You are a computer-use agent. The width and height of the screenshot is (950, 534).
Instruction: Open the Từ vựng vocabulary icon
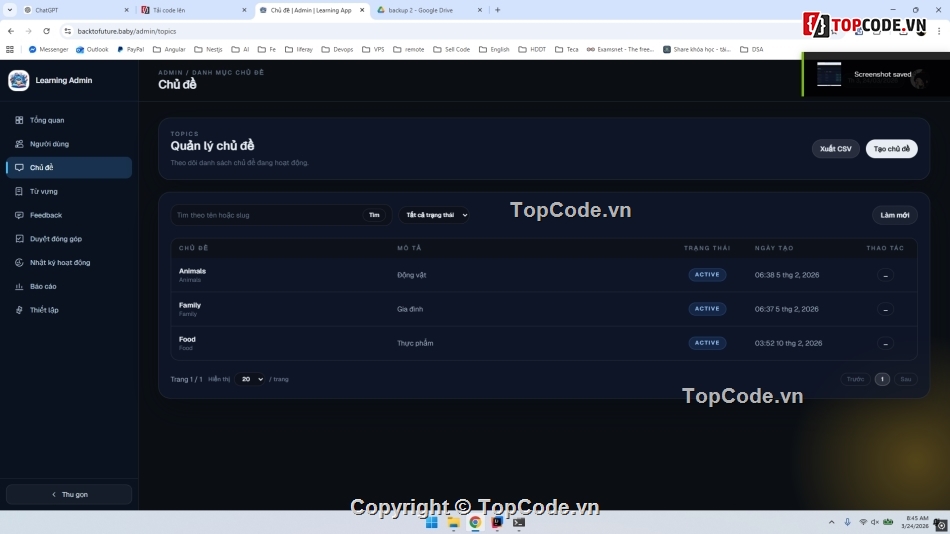19,191
